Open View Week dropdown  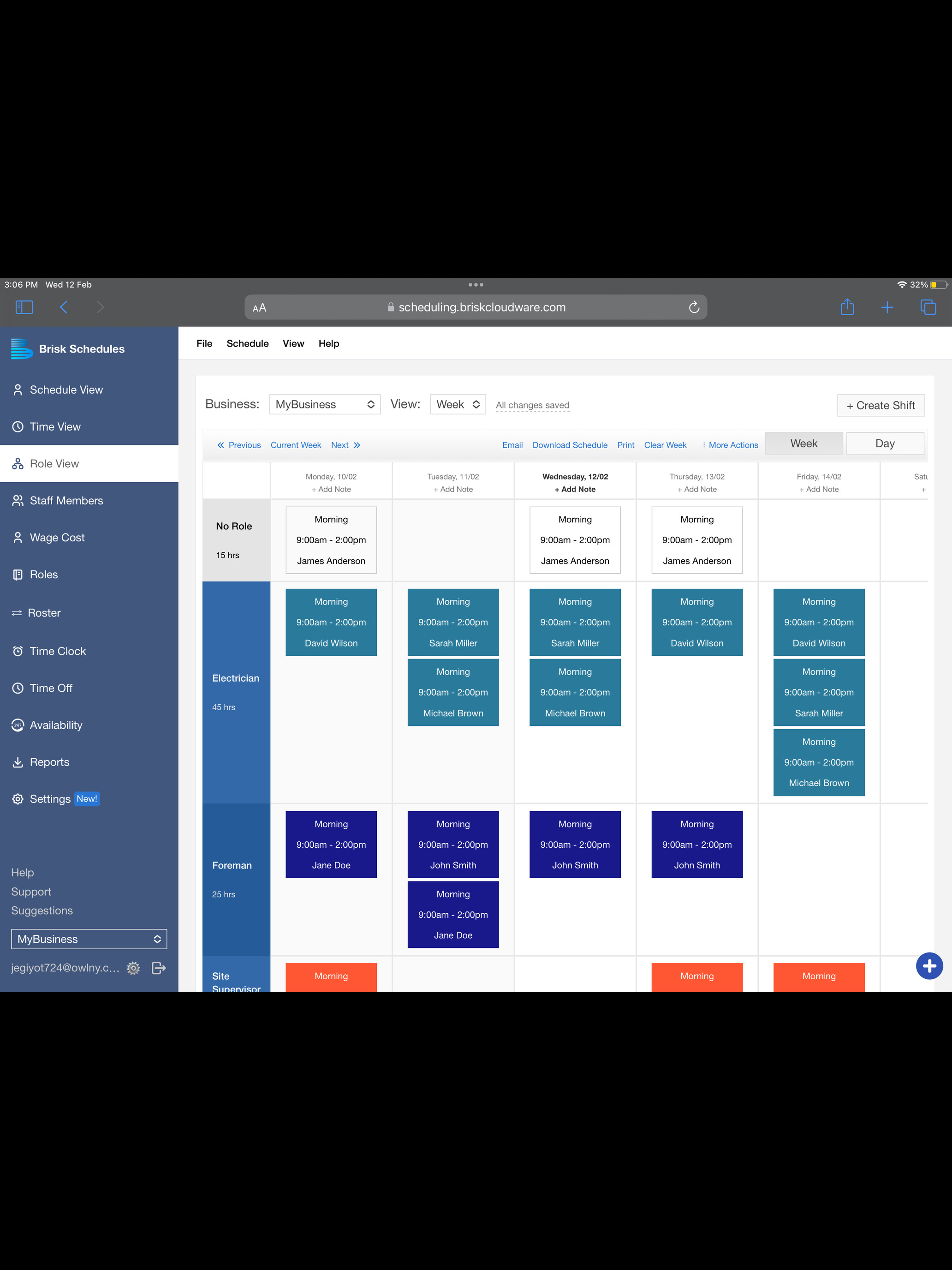pyautogui.click(x=458, y=404)
